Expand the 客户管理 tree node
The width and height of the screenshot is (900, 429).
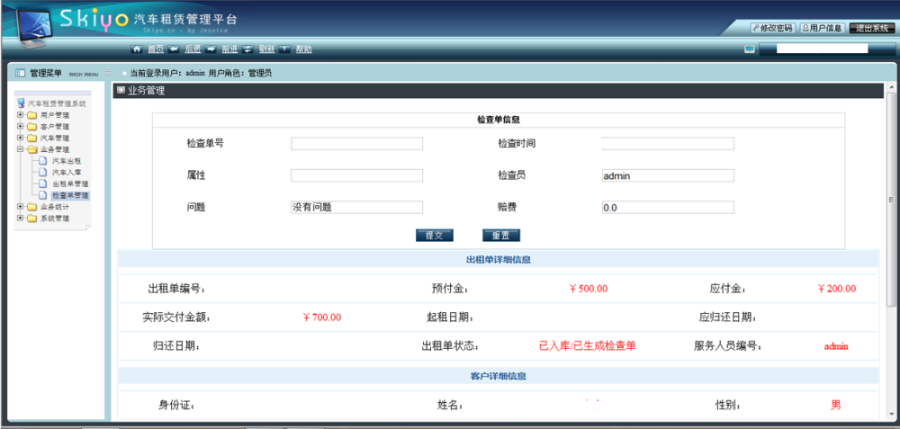(x=20, y=126)
